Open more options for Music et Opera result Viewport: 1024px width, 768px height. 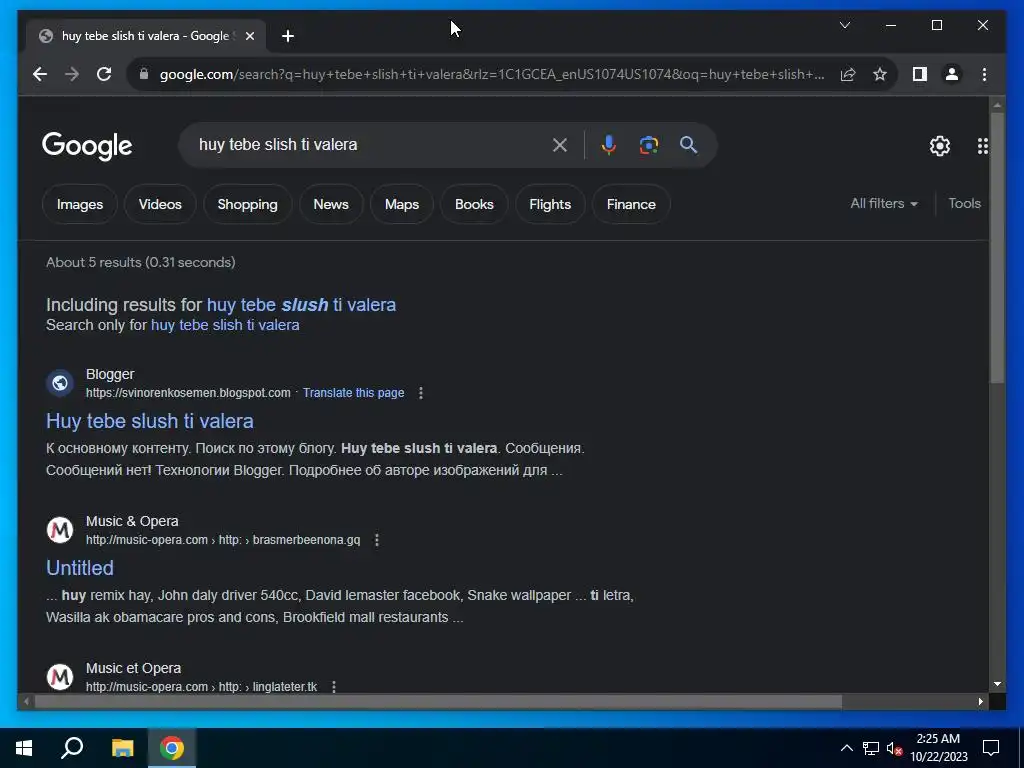[x=334, y=687]
